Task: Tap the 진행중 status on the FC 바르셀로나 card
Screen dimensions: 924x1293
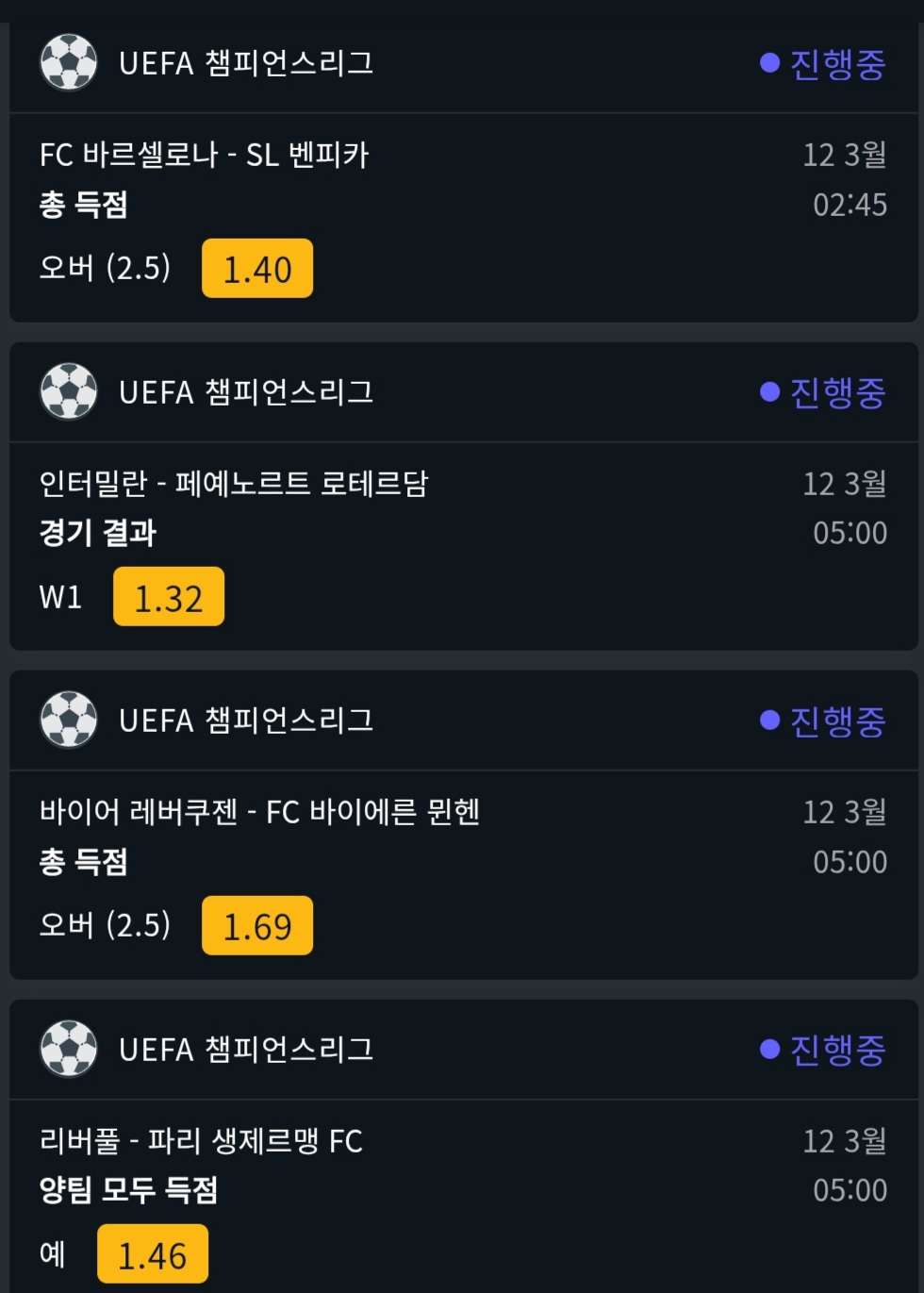Action: point(823,63)
